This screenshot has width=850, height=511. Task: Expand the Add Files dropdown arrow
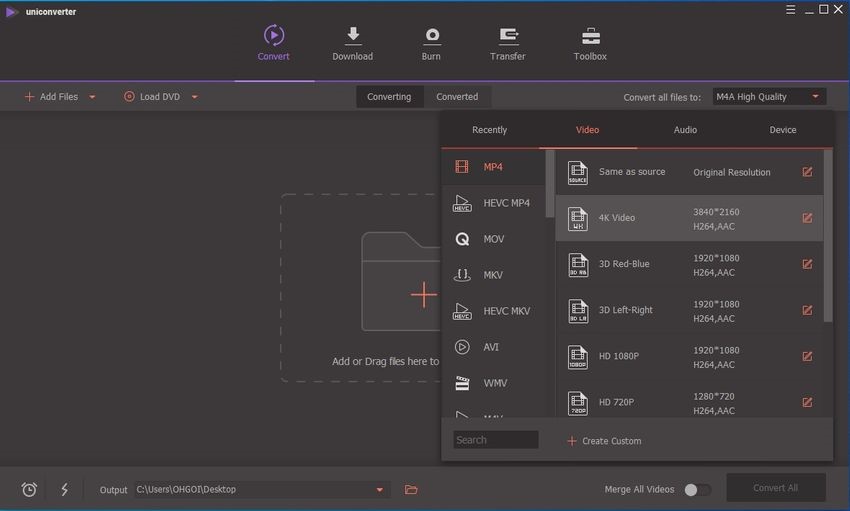(x=93, y=97)
